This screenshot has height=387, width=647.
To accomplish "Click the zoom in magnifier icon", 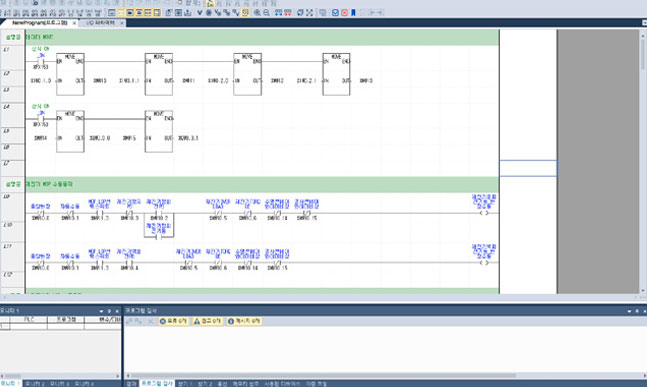I will point(257,13).
